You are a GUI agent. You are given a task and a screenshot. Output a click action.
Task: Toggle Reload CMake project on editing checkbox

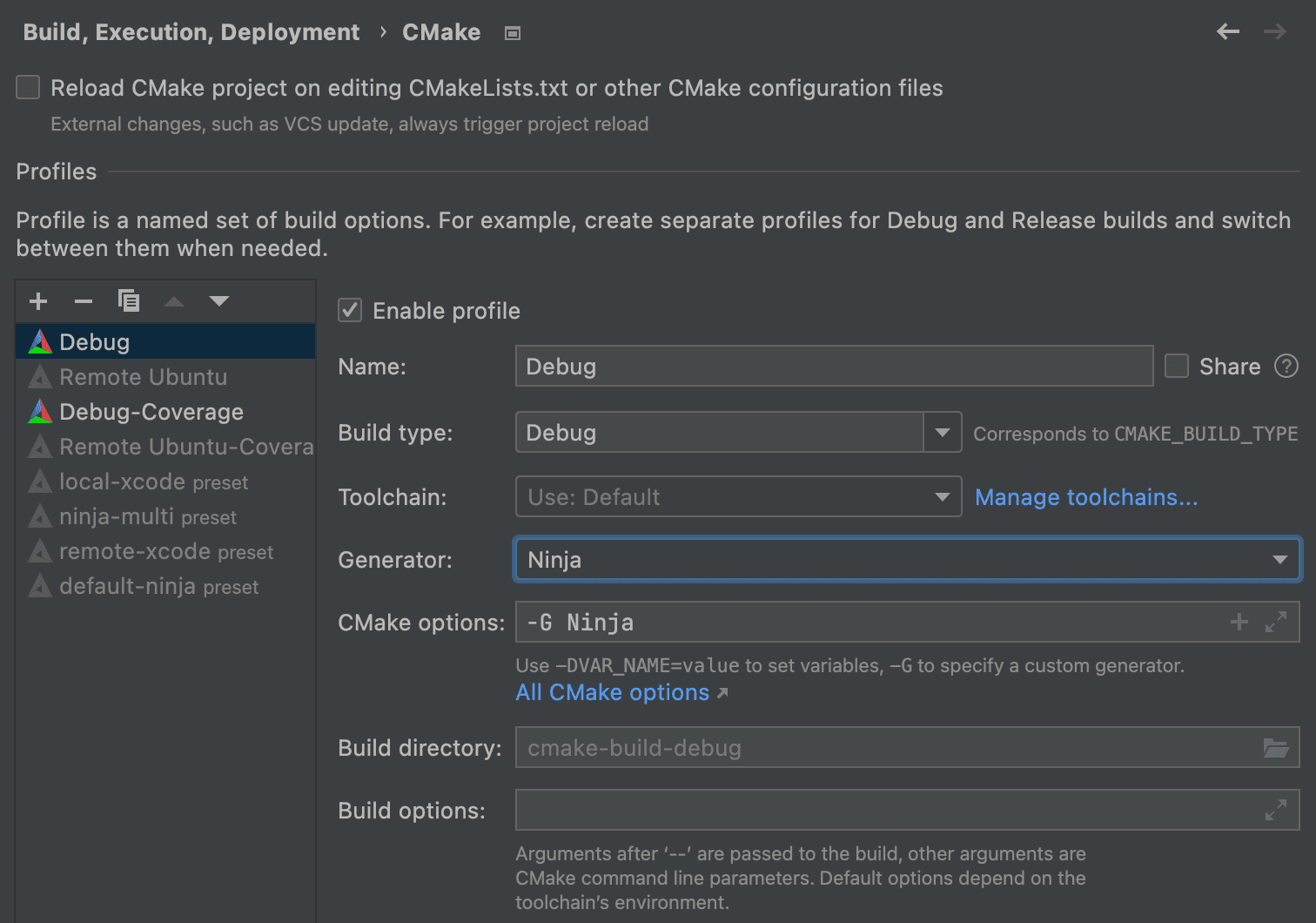click(28, 87)
